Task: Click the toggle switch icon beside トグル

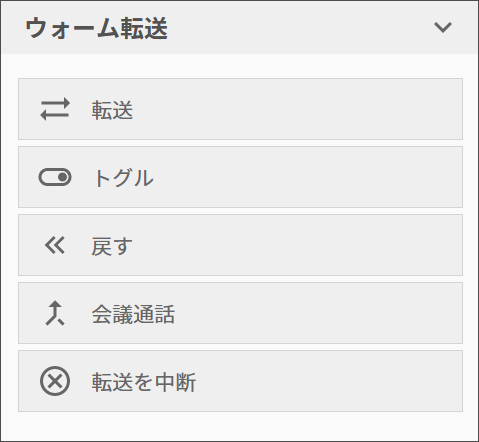Action: 55,177
